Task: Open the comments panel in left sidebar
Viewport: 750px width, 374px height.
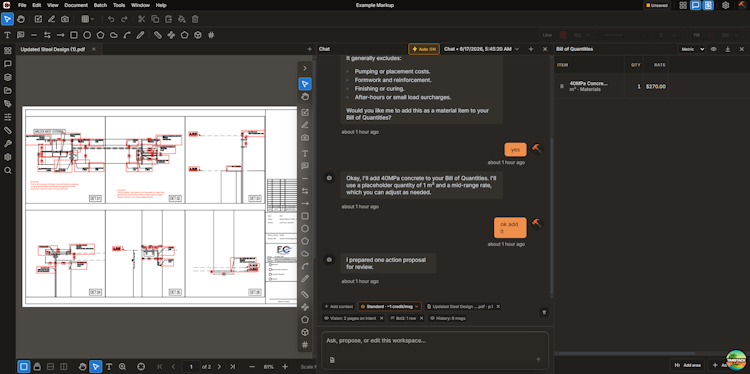Action: click(x=8, y=64)
